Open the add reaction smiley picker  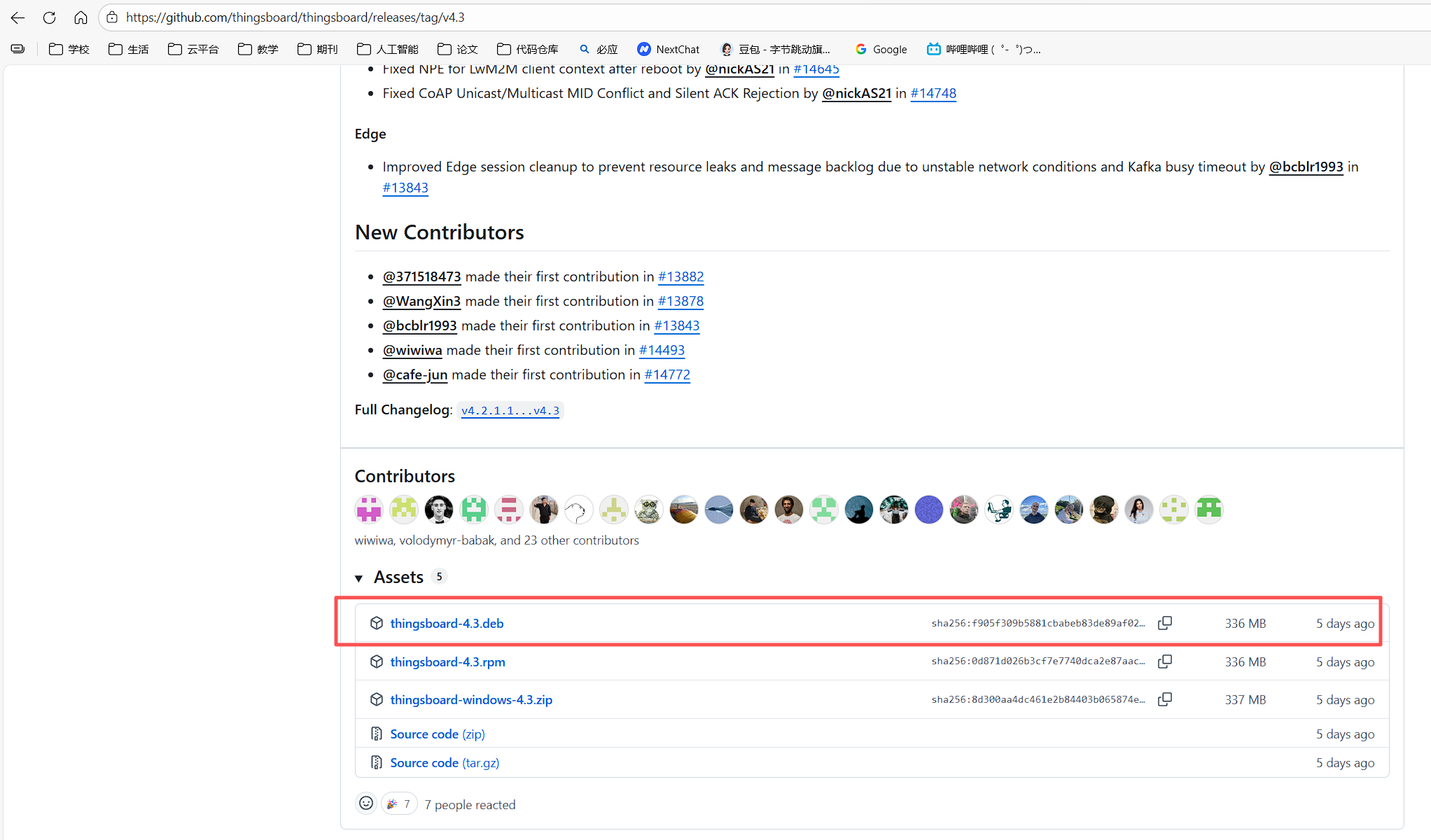point(366,804)
